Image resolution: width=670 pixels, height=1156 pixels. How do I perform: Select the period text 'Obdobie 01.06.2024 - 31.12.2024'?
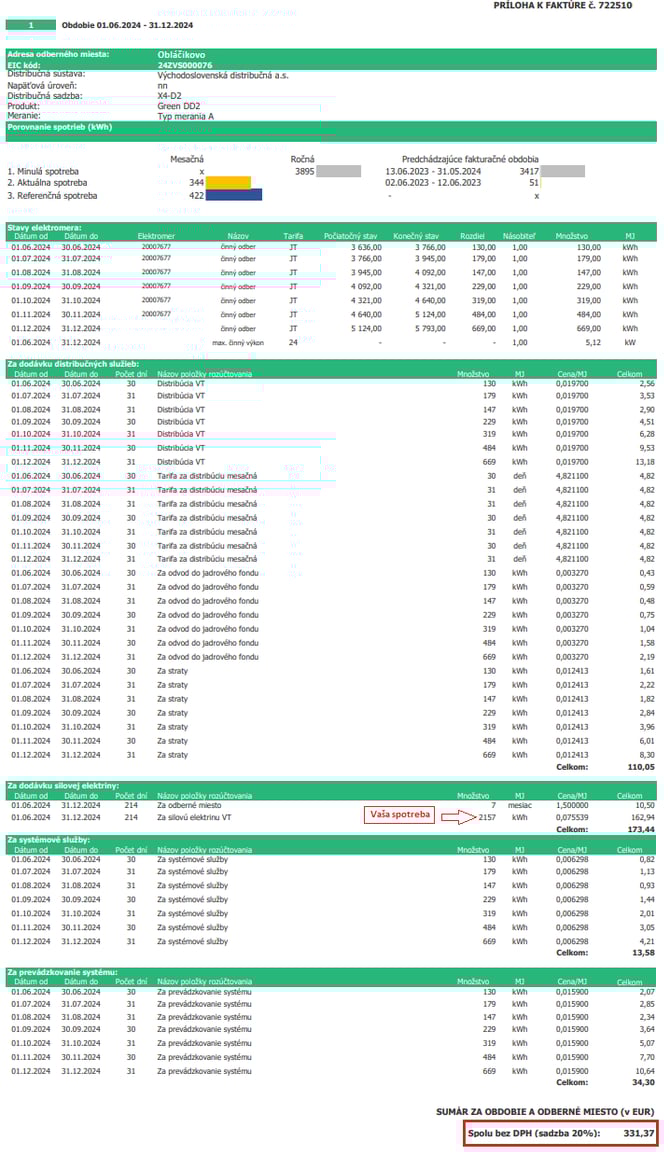point(128,25)
